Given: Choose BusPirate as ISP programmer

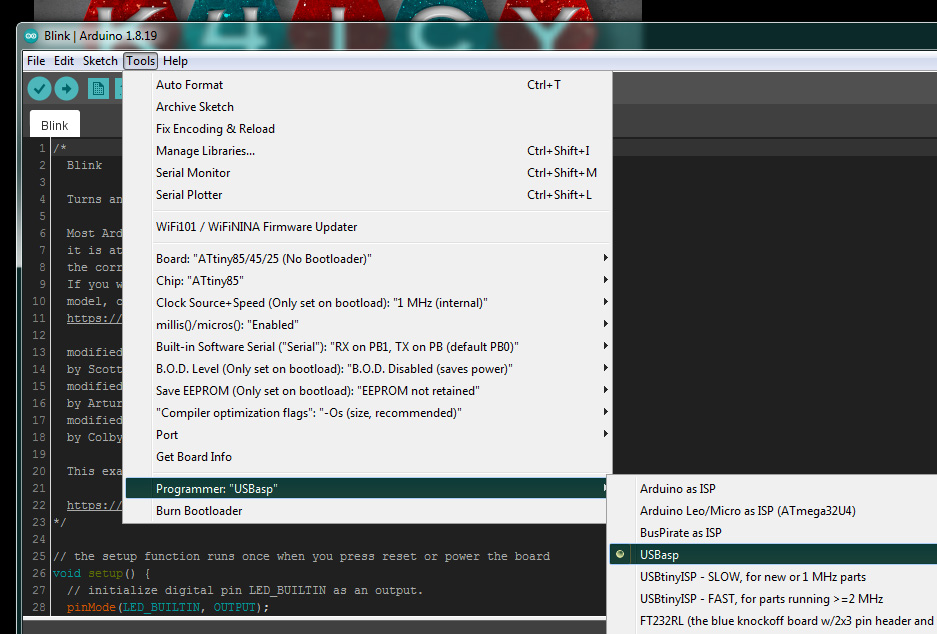Looking at the screenshot, I should tap(773, 532).
